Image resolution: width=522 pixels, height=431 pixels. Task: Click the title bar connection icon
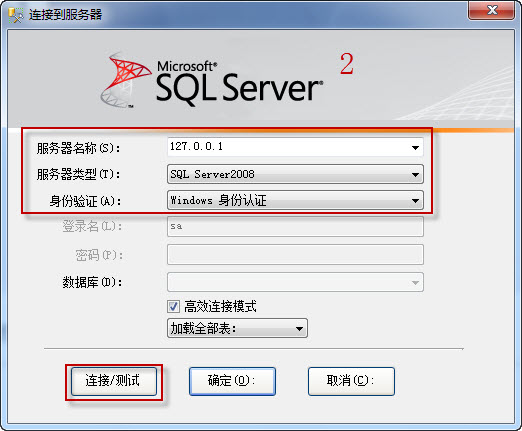[x=15, y=15]
